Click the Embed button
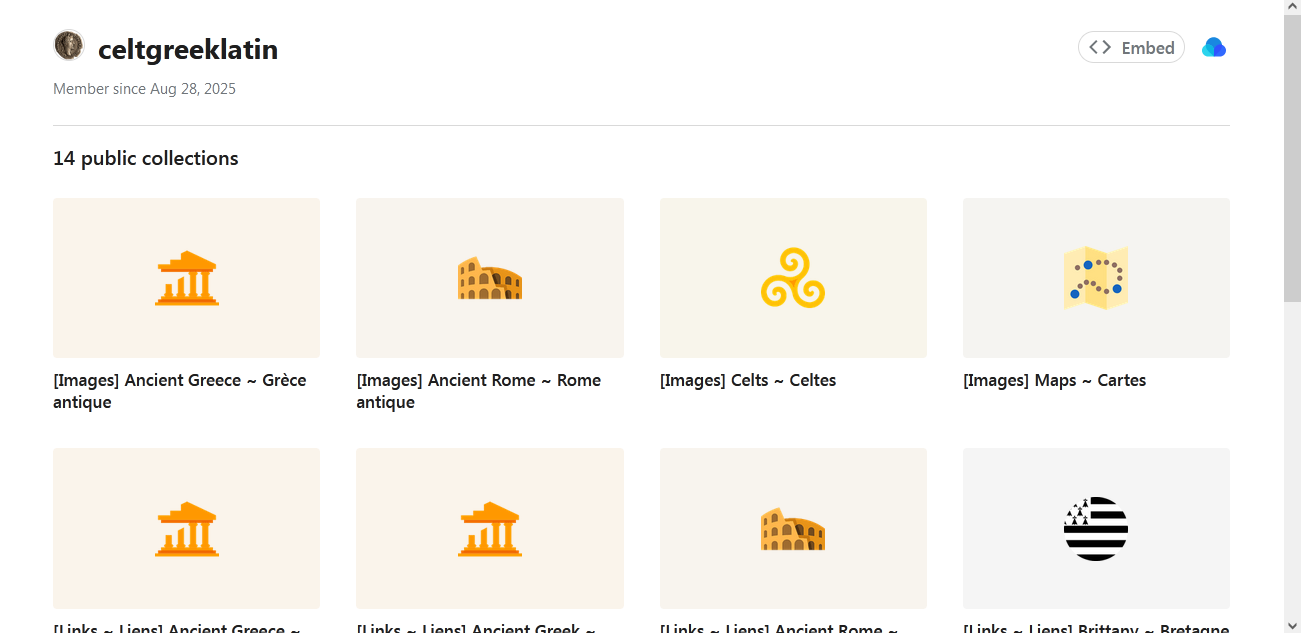The width and height of the screenshot is (1301, 633). click(1131, 47)
